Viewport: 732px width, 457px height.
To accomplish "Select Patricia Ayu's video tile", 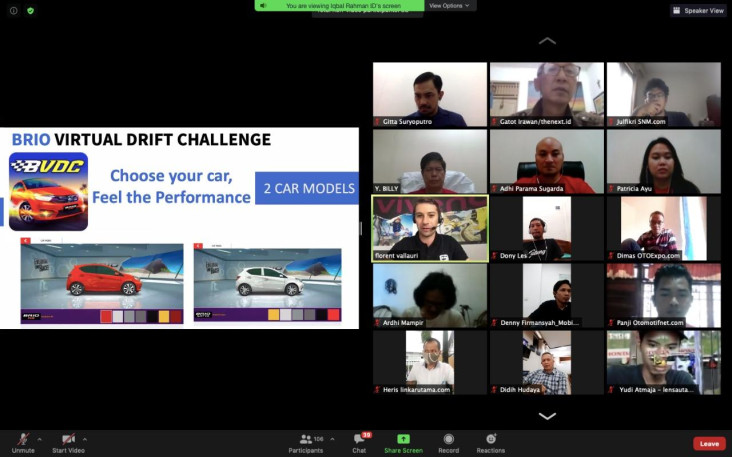I will coord(664,162).
